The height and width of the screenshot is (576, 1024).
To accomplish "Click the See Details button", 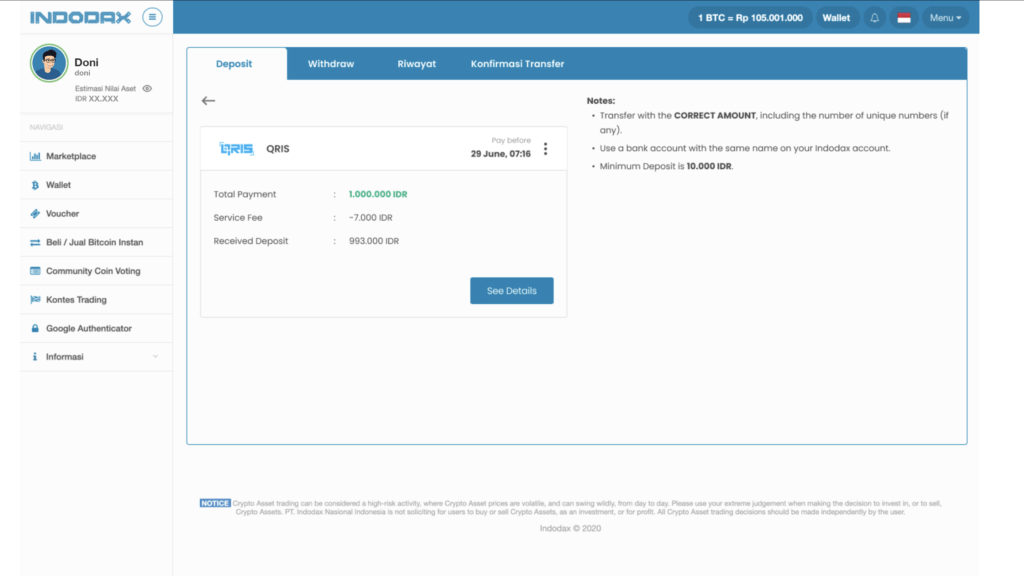I will (x=511, y=291).
